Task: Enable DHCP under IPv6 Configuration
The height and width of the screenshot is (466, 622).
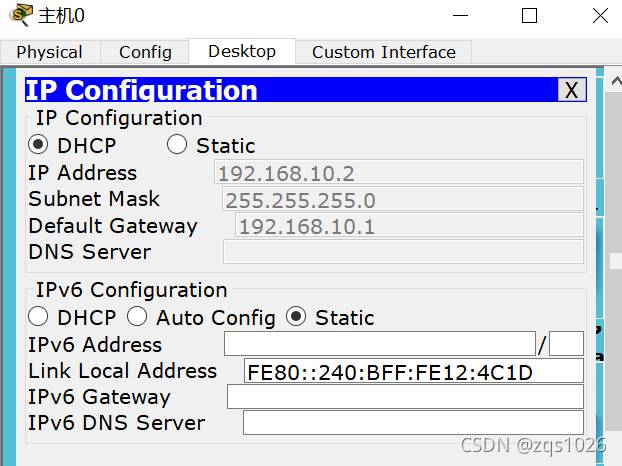Action: [39, 317]
